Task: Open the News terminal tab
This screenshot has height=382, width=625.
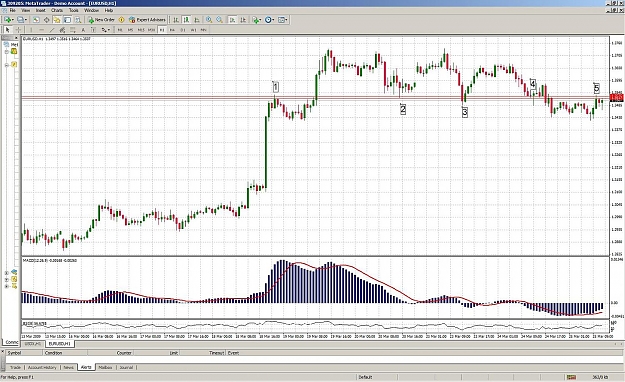Action: pos(69,367)
